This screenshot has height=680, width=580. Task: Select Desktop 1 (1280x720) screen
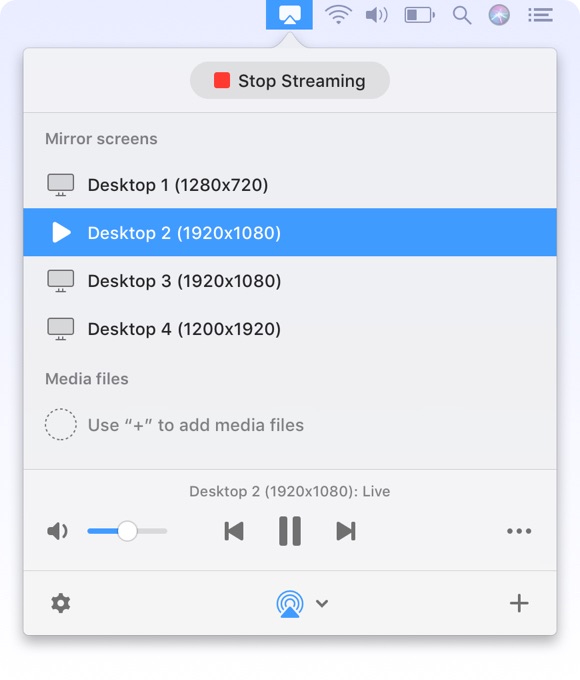point(290,185)
